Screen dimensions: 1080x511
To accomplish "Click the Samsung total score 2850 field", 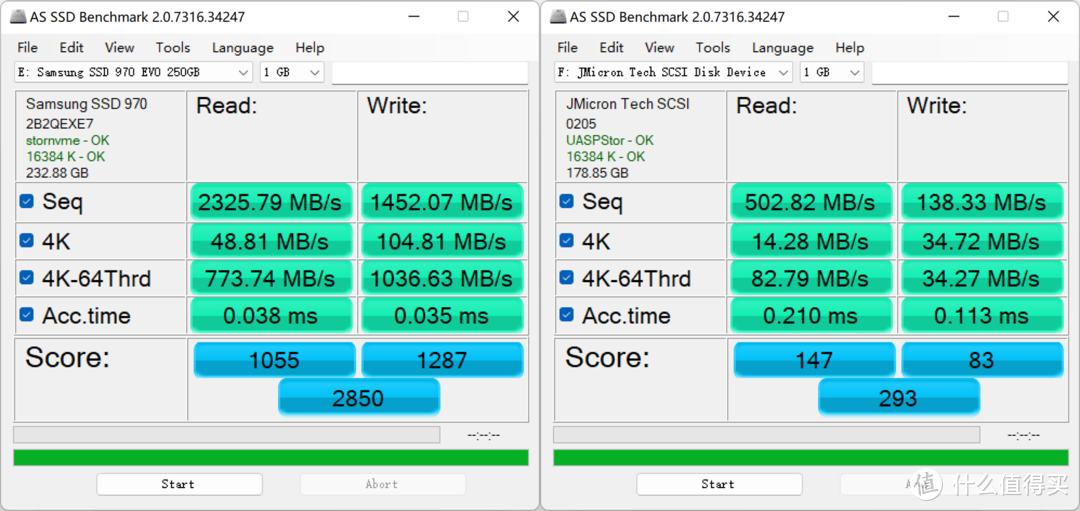I will tap(358, 398).
